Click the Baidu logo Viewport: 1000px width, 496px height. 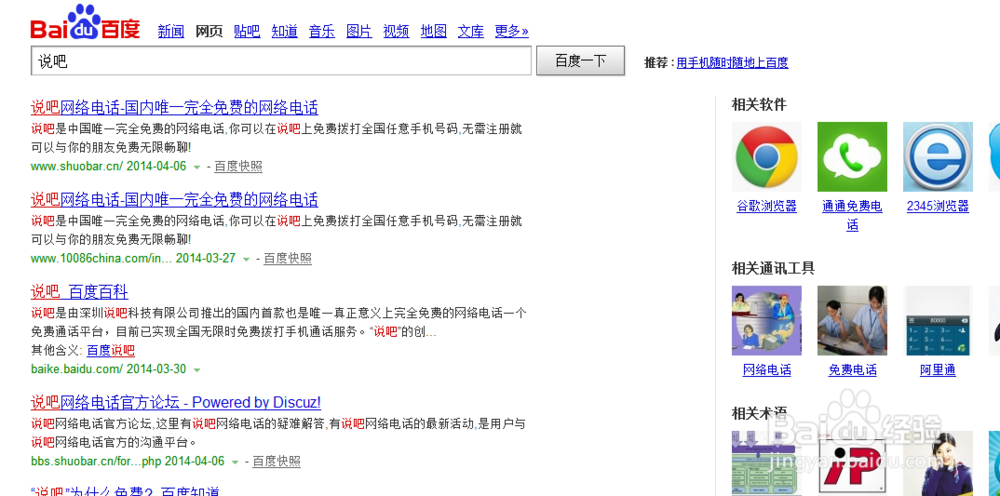coord(85,22)
